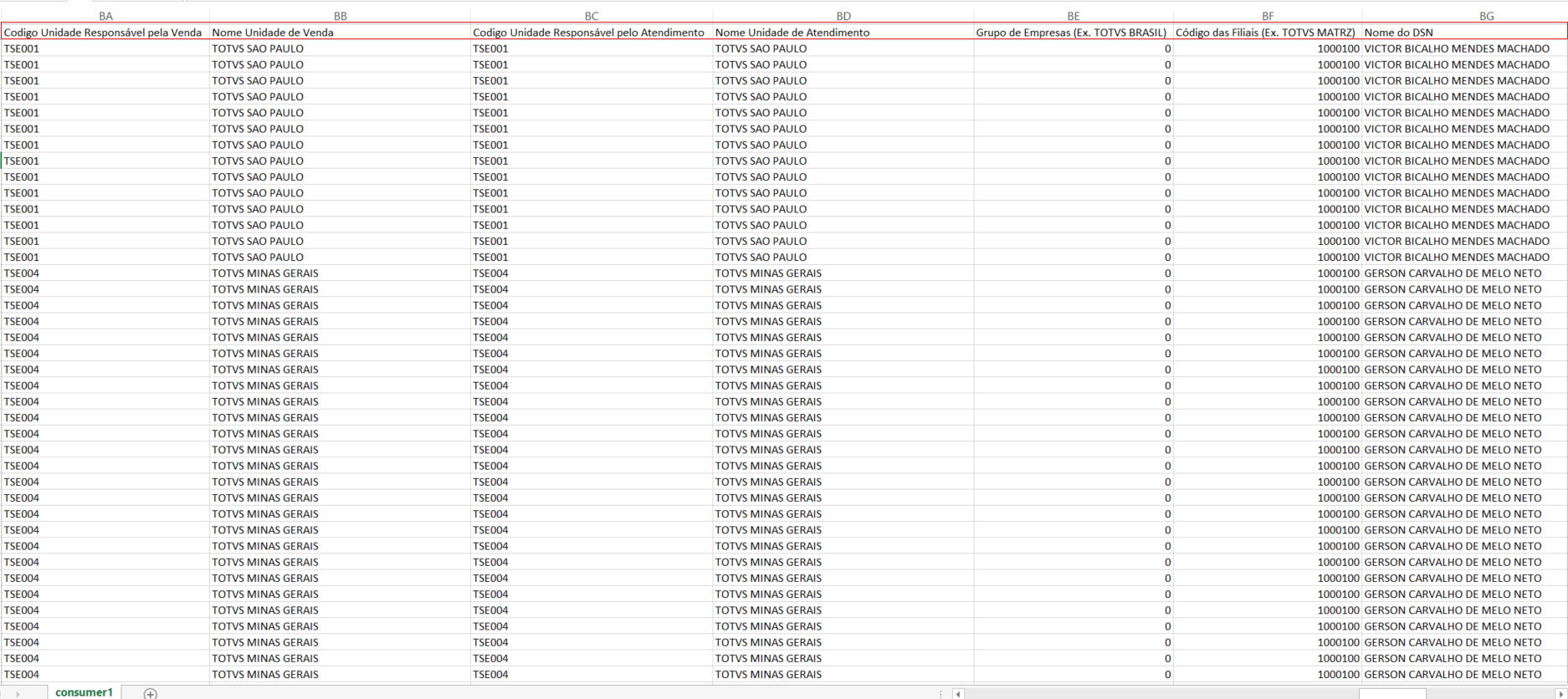
Task: Select 'Codigo Unidade Responsável pela Venda' header cell
Action: [x=105, y=33]
